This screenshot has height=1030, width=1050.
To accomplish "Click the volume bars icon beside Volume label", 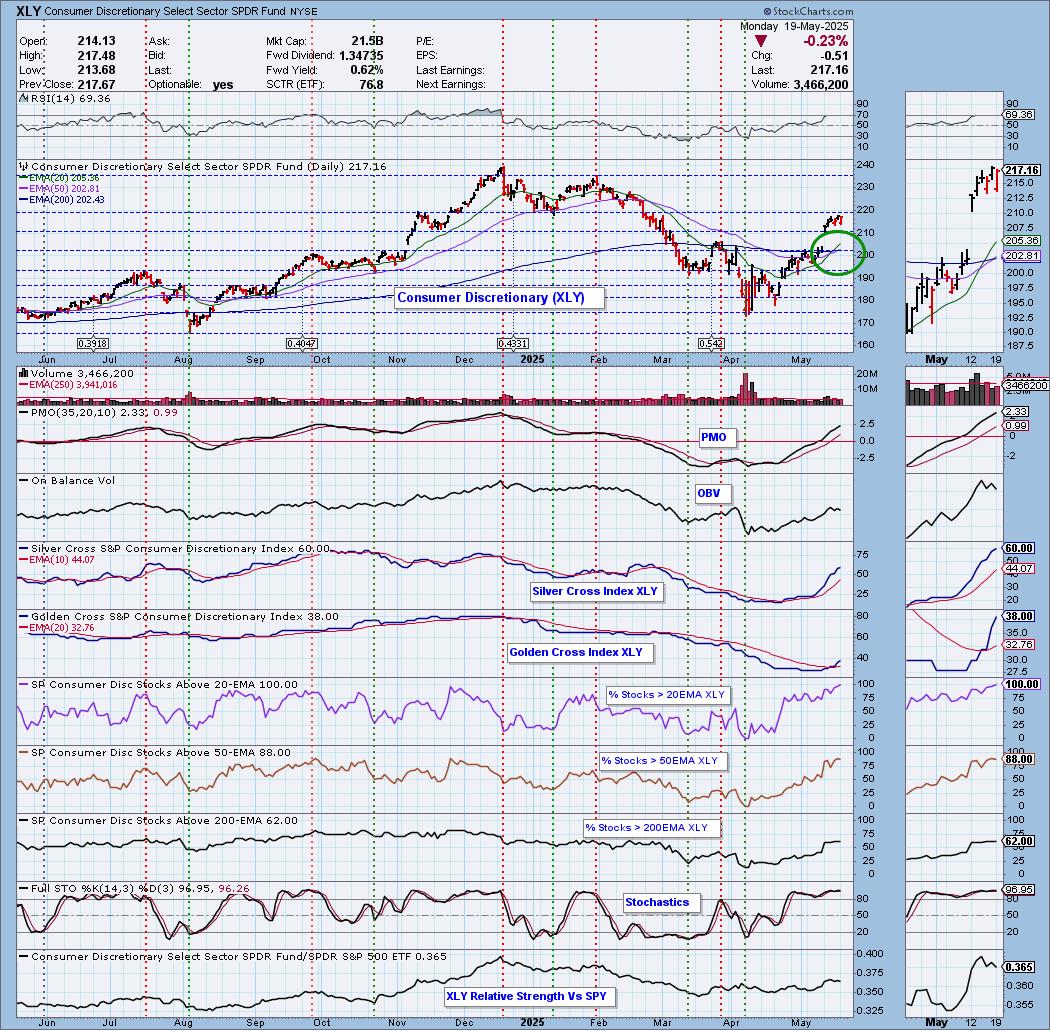I will pyautogui.click(x=23, y=373).
